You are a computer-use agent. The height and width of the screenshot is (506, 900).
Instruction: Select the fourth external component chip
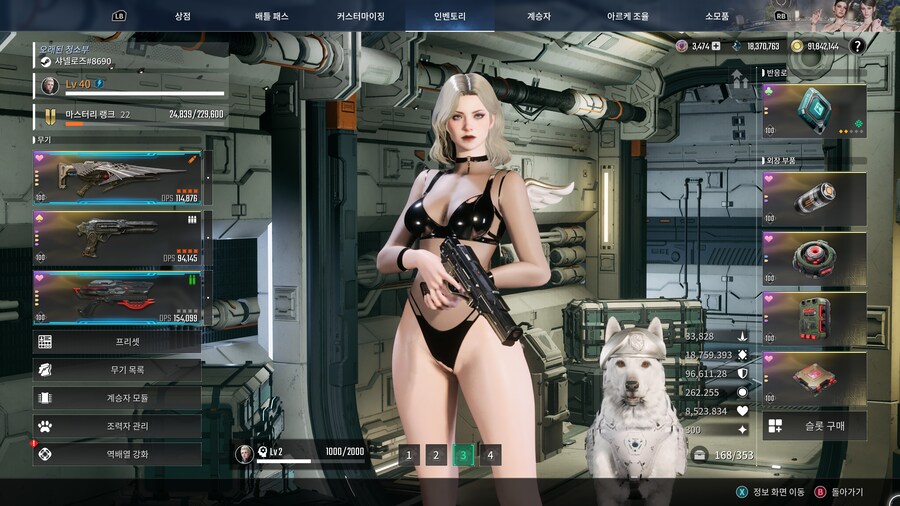[814, 379]
